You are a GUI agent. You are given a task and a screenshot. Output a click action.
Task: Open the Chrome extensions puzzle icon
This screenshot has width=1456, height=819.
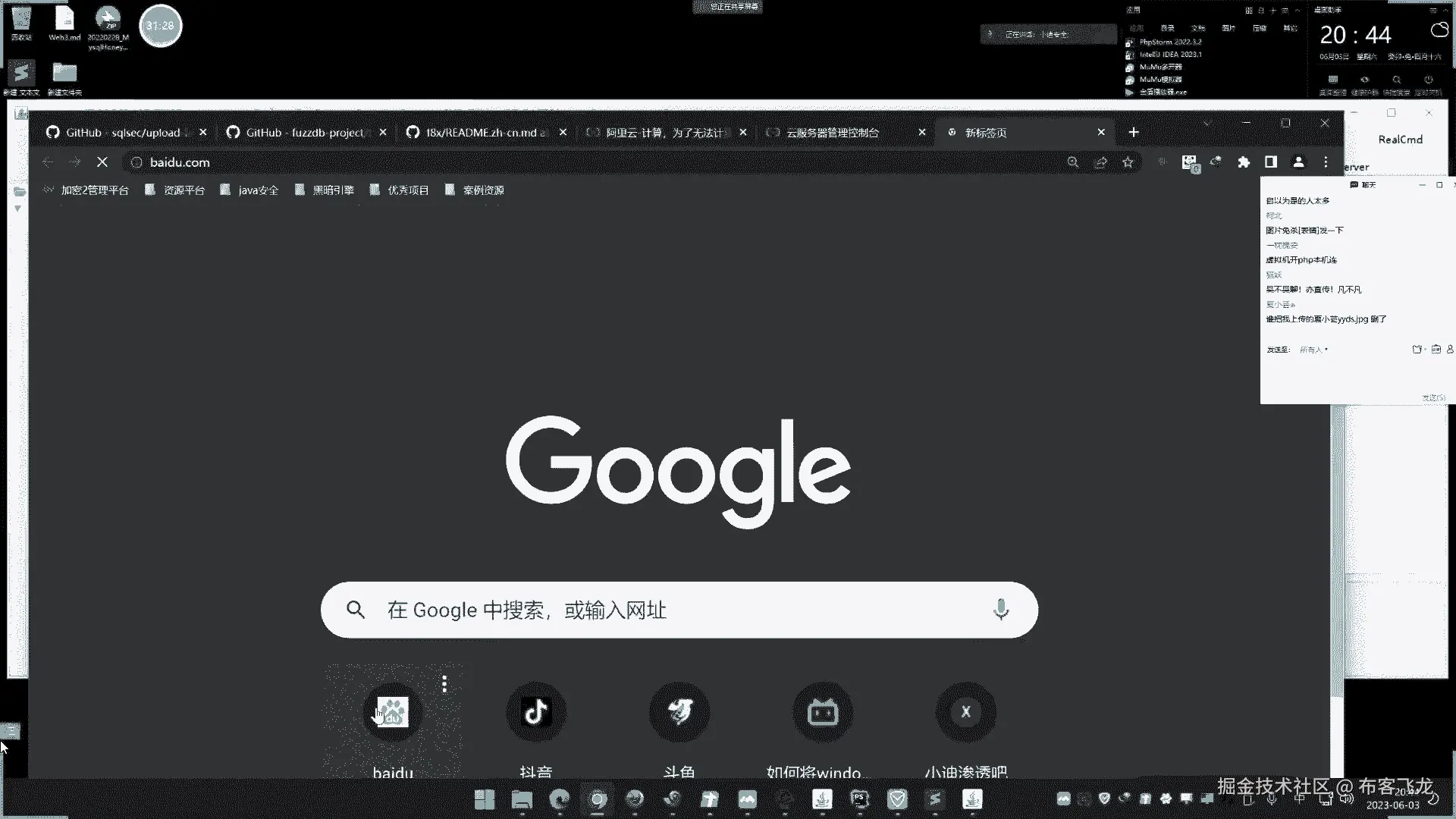(1244, 162)
